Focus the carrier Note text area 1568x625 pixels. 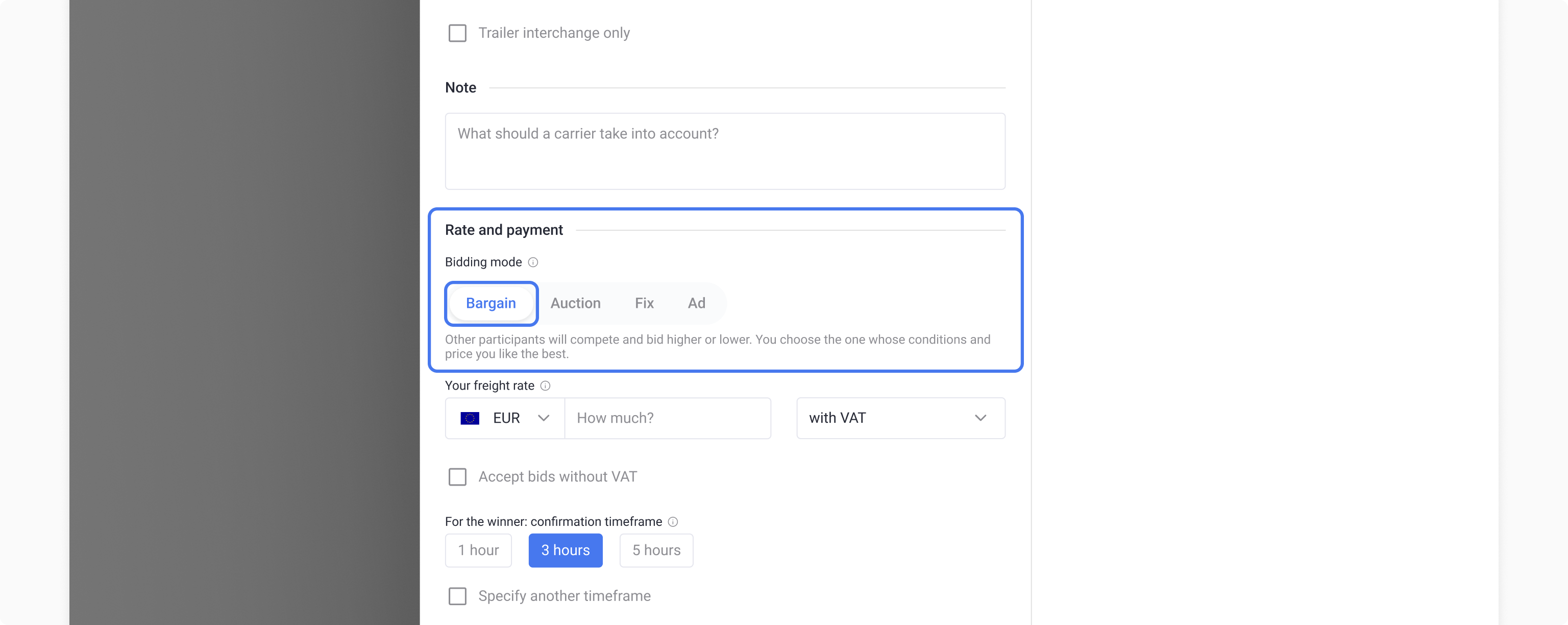point(725,151)
